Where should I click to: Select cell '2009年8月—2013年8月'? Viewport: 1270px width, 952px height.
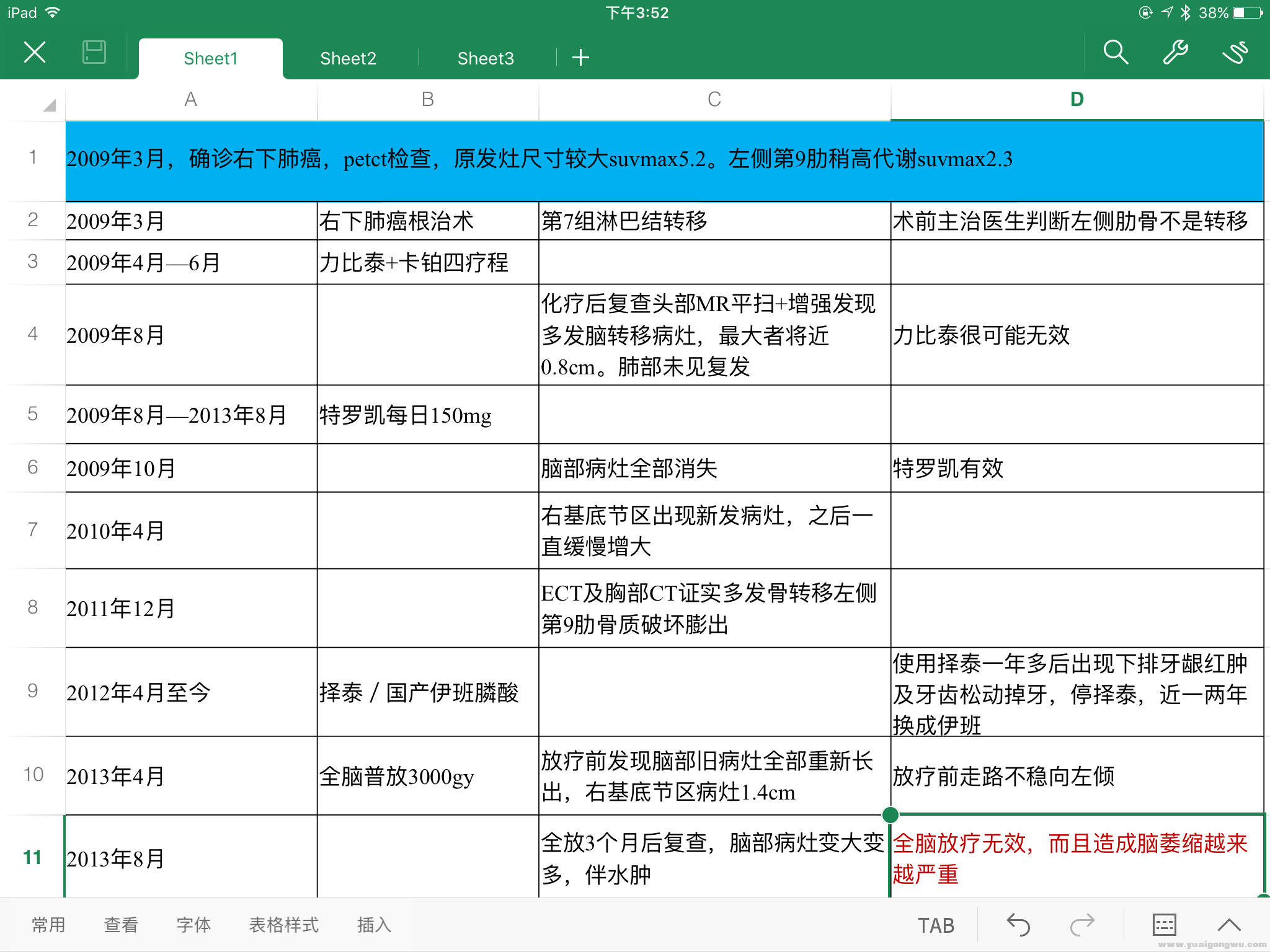coord(191,415)
